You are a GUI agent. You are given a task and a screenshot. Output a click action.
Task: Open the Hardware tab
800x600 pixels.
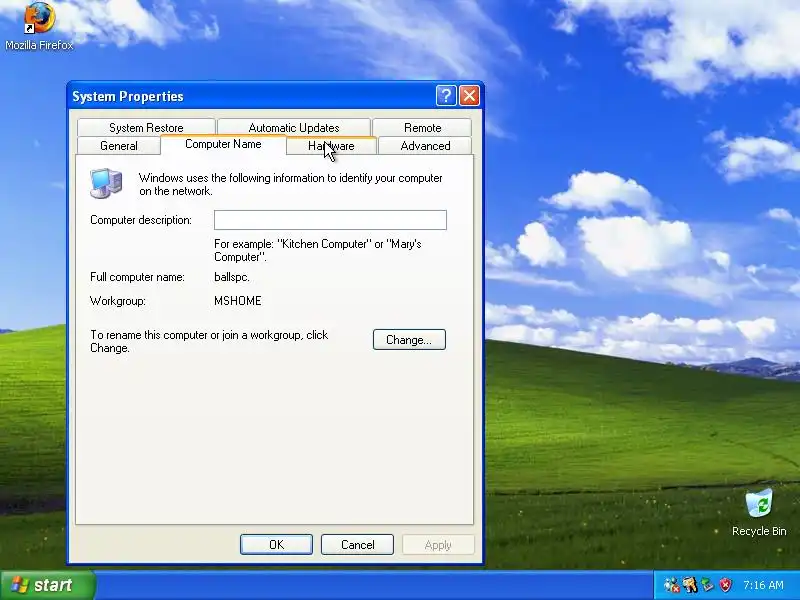331,145
